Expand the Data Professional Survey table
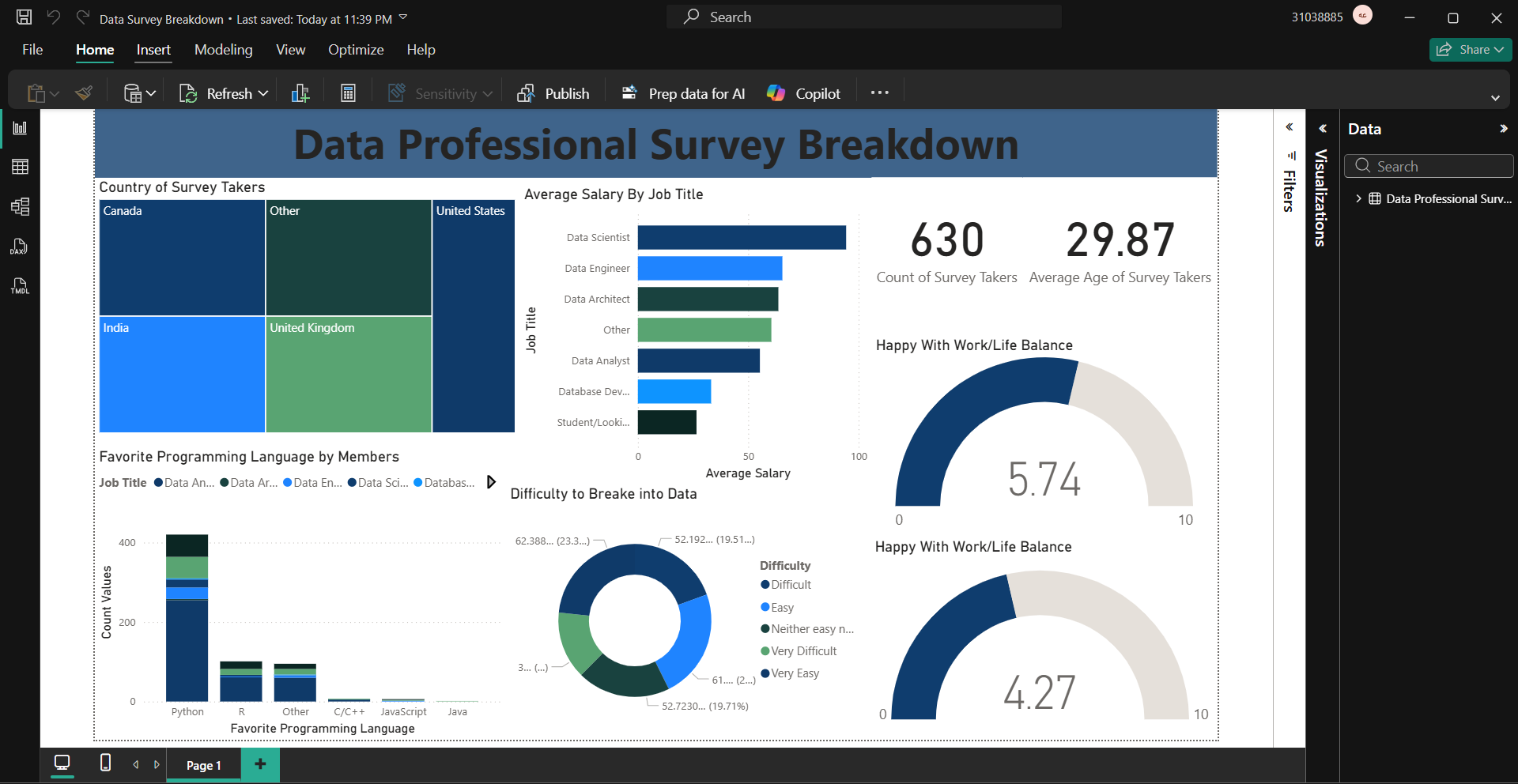 [1358, 198]
